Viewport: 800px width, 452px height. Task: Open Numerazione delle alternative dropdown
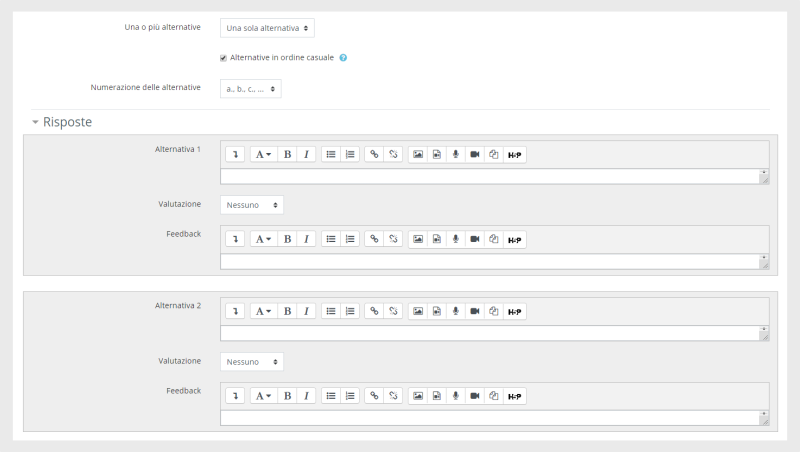251,89
